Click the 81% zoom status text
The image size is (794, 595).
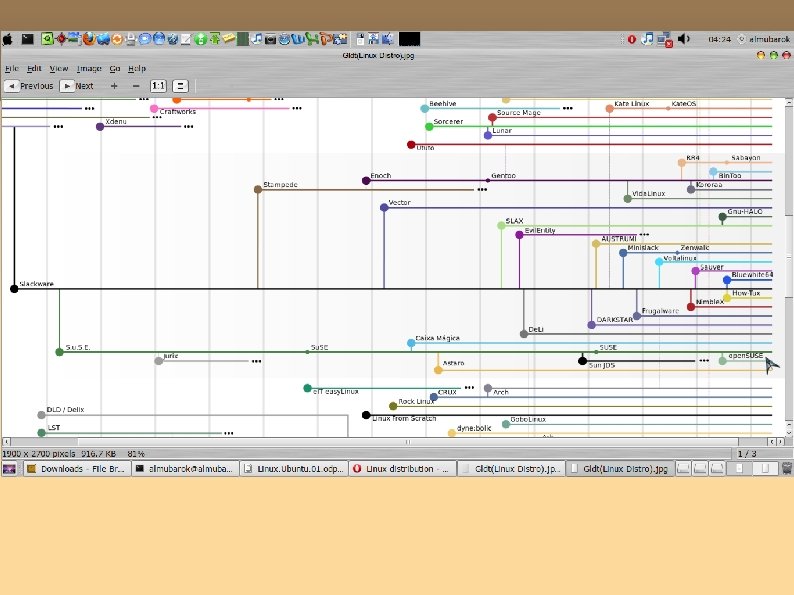(136, 454)
